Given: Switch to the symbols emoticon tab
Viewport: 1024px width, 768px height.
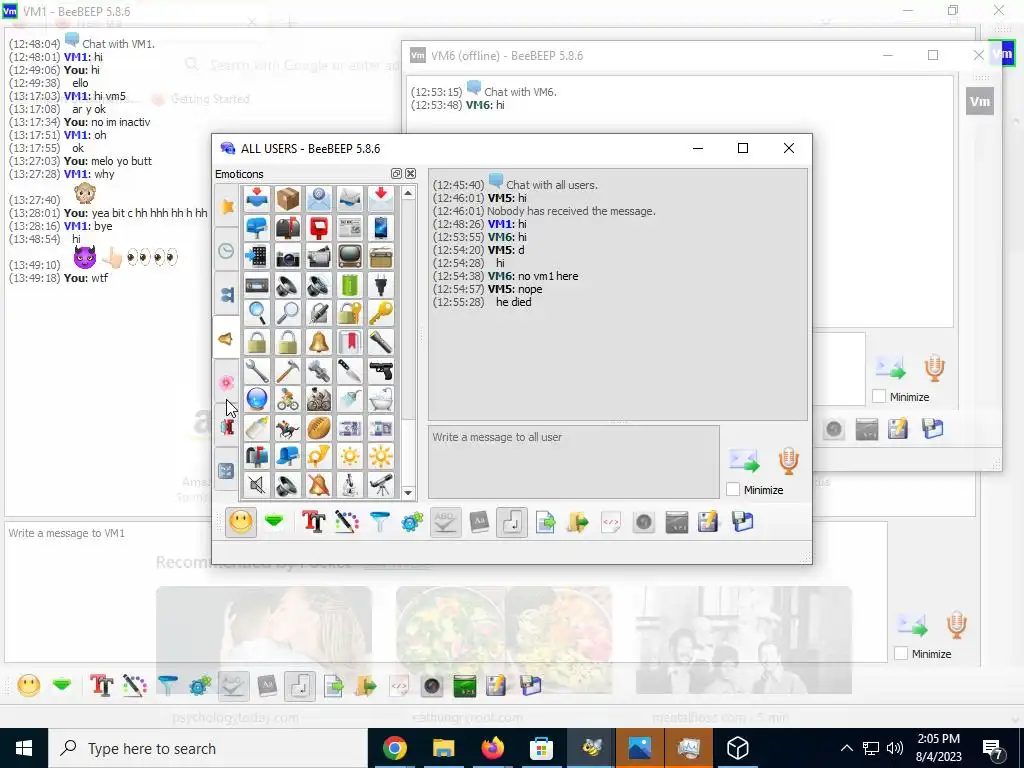Looking at the screenshot, I should 227,470.
